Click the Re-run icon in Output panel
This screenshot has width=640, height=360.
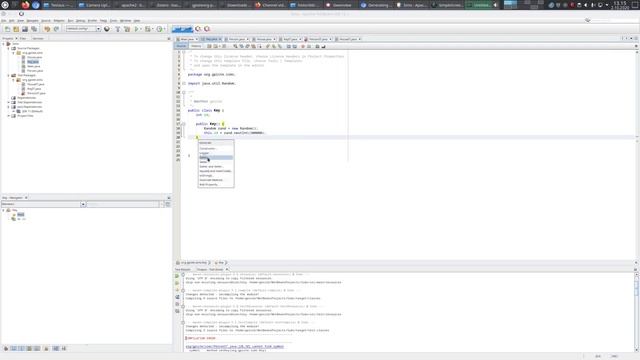177,276
